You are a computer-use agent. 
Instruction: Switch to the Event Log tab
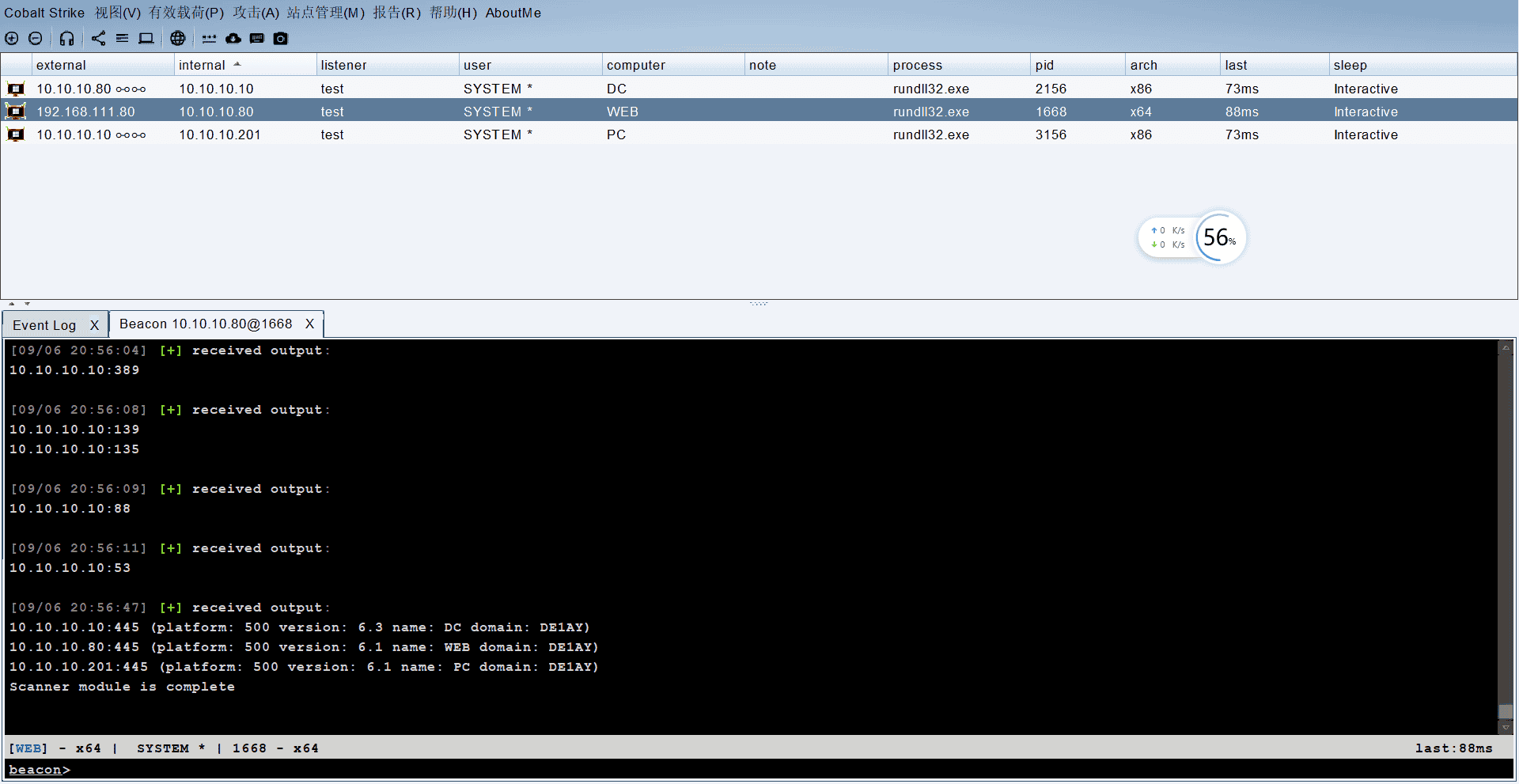click(x=44, y=325)
